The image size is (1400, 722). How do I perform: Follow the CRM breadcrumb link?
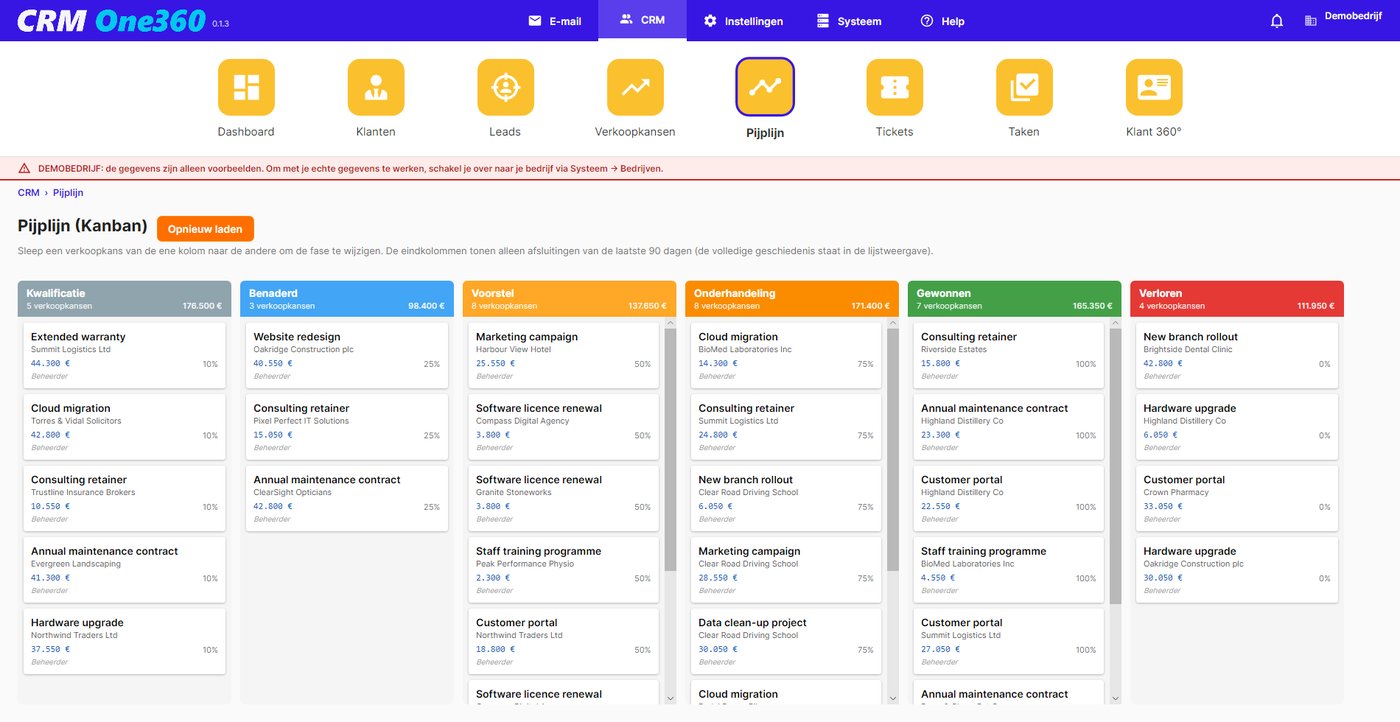click(29, 193)
